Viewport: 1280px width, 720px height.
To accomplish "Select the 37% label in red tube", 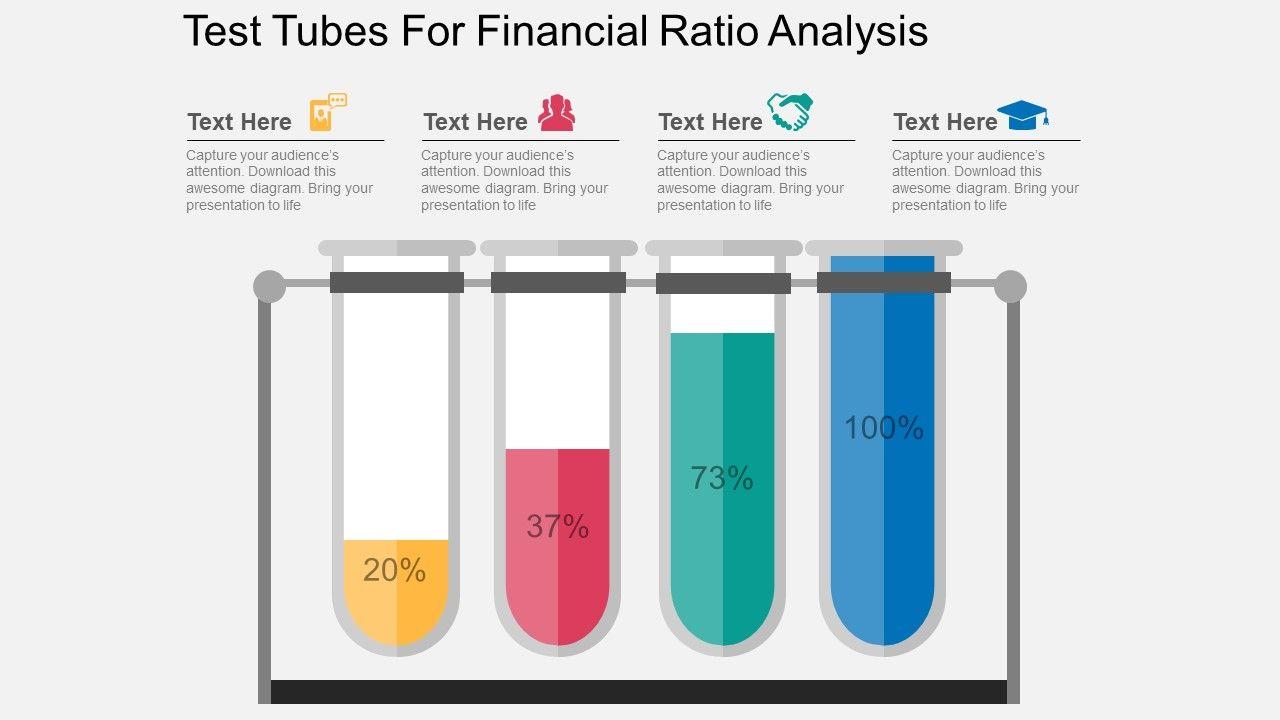I will coord(557,526).
